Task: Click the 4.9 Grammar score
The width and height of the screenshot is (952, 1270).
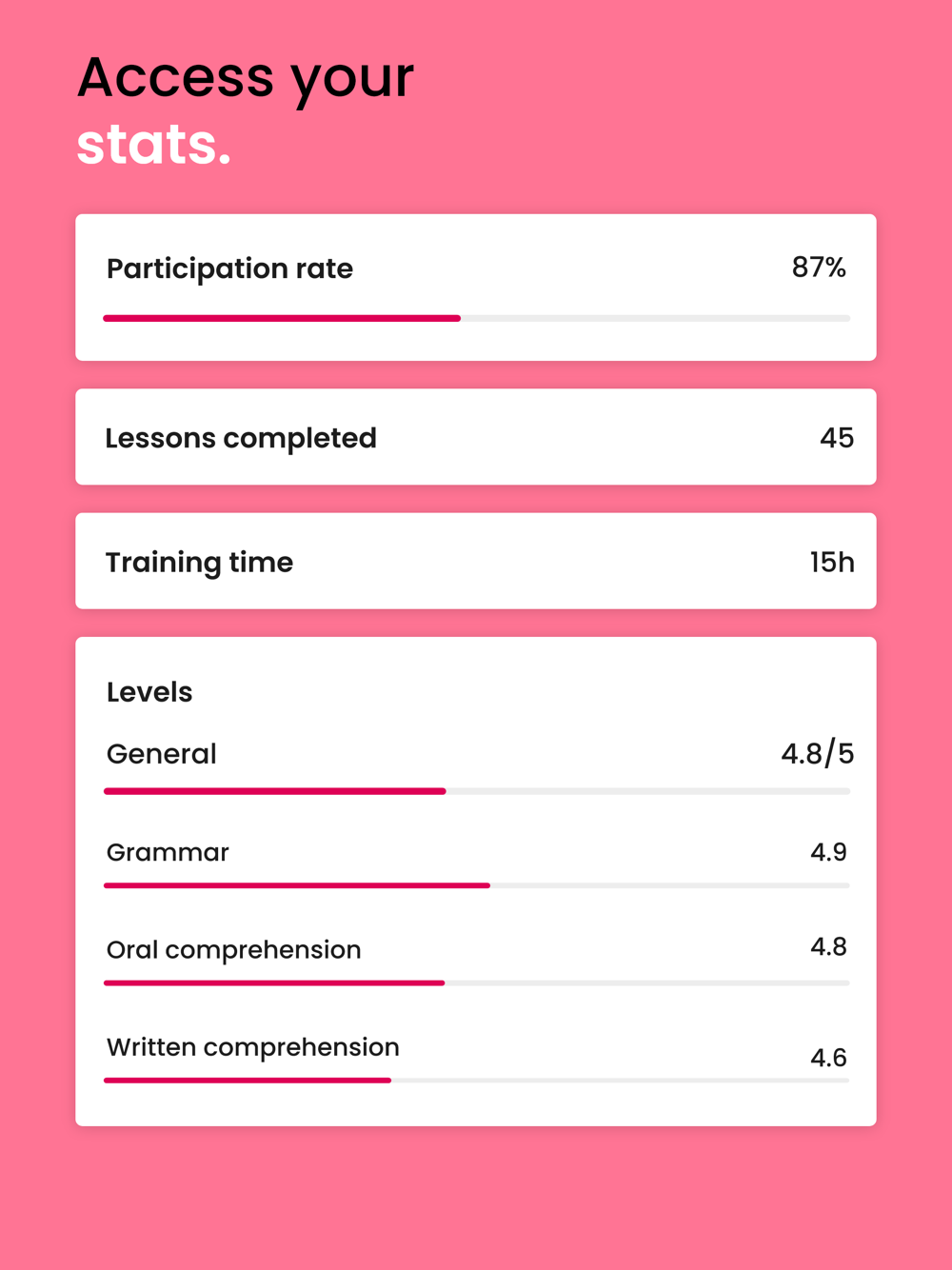Action: tap(828, 852)
